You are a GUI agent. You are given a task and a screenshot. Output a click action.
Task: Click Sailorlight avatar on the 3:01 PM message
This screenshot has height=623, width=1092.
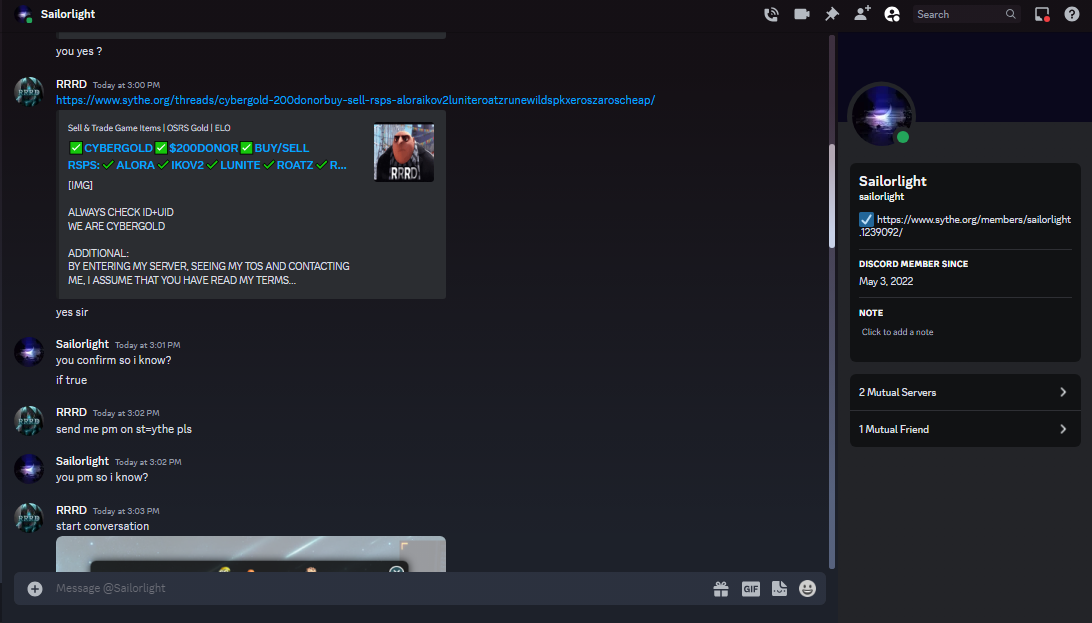point(29,352)
